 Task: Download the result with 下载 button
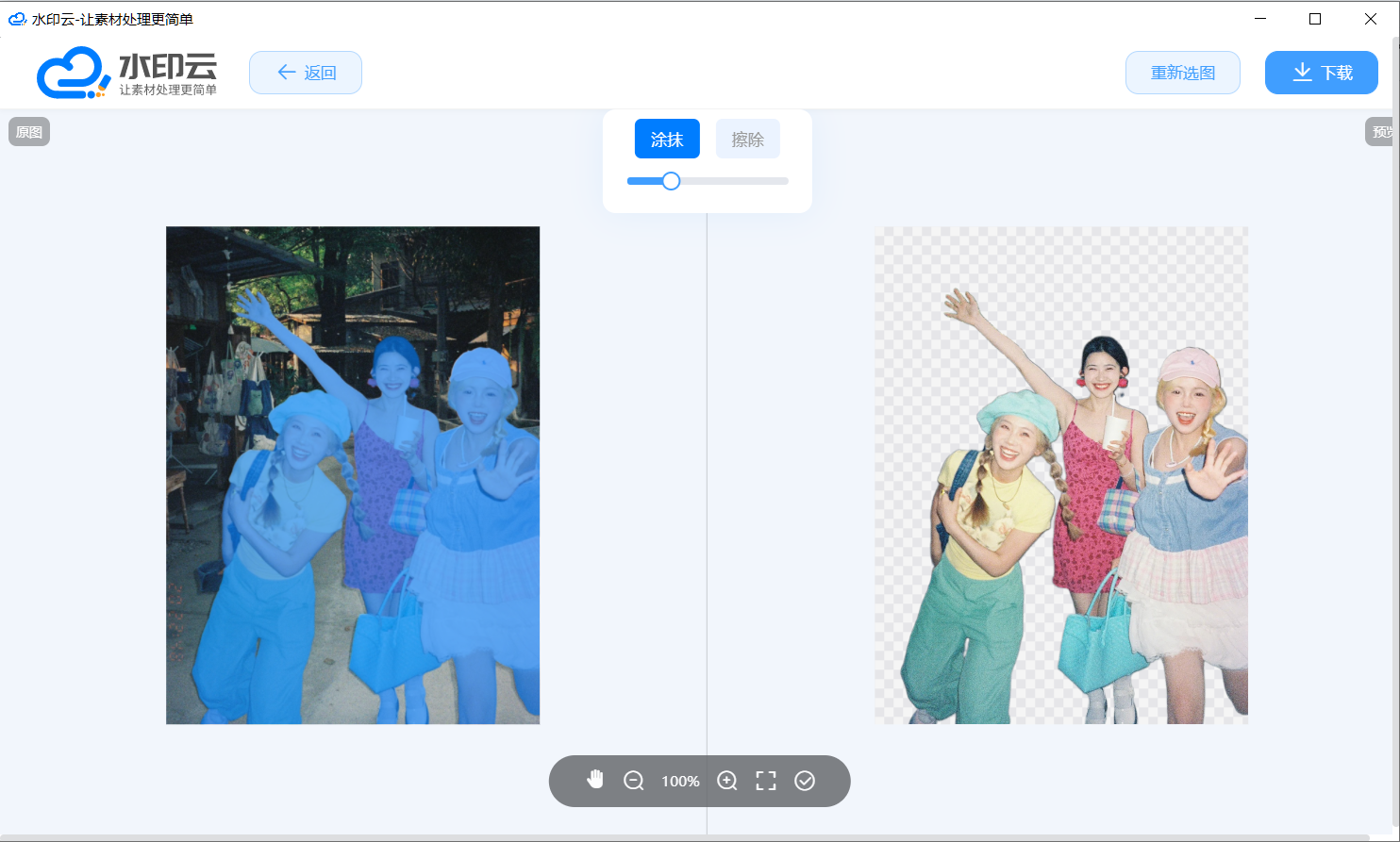click(1321, 73)
